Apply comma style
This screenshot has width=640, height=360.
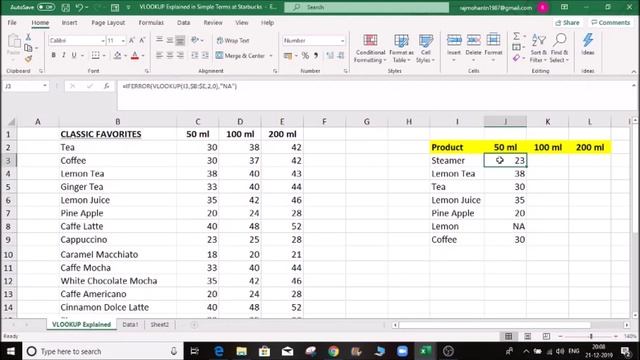click(316, 56)
